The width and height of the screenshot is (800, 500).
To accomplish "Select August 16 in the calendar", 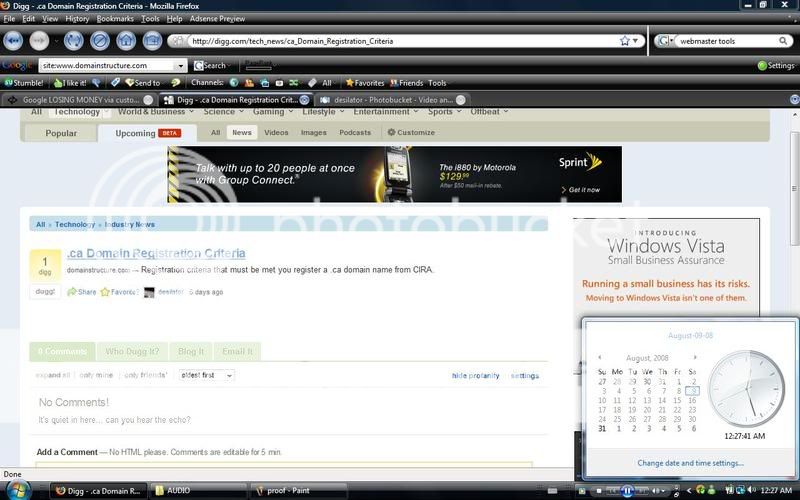I will click(x=692, y=401).
